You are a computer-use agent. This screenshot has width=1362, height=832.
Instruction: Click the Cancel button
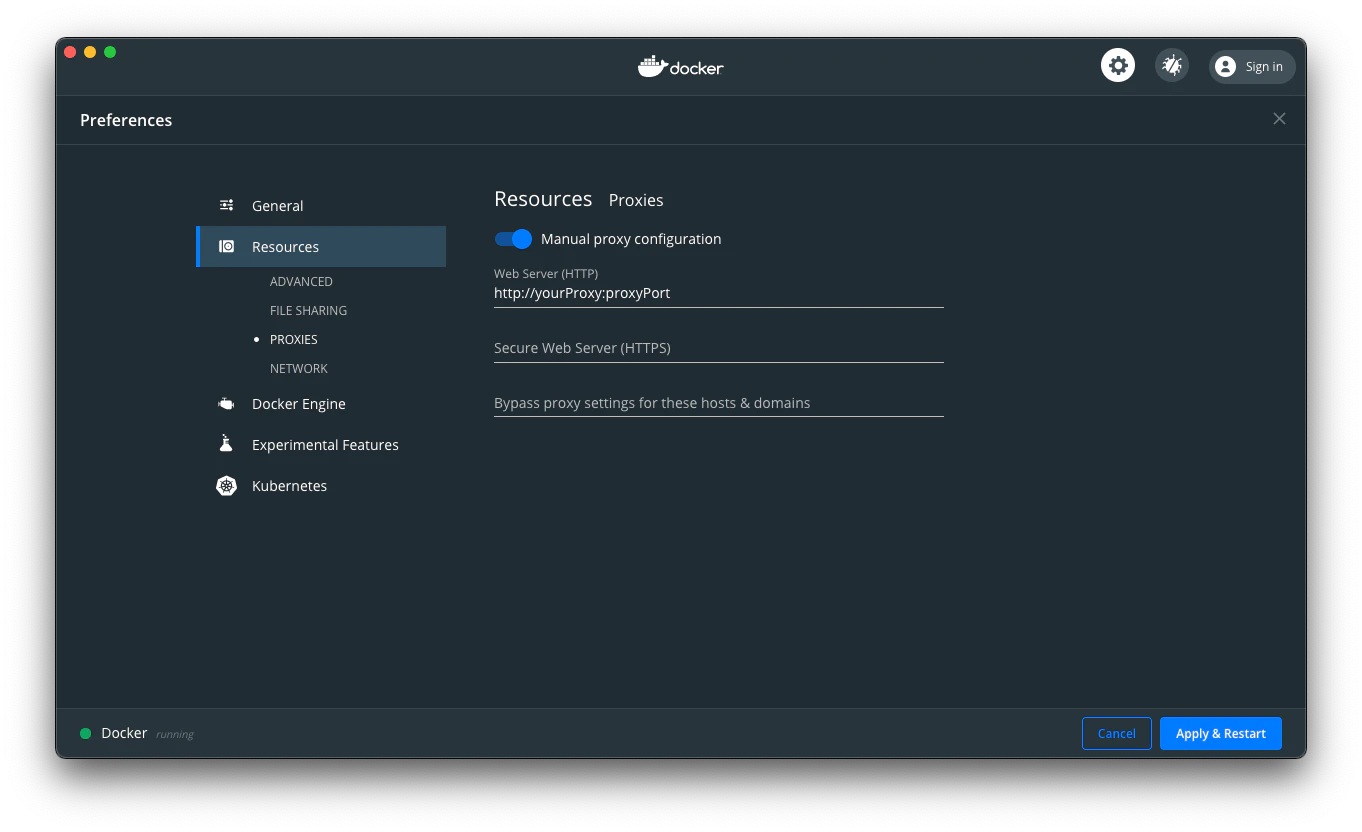pos(1117,733)
